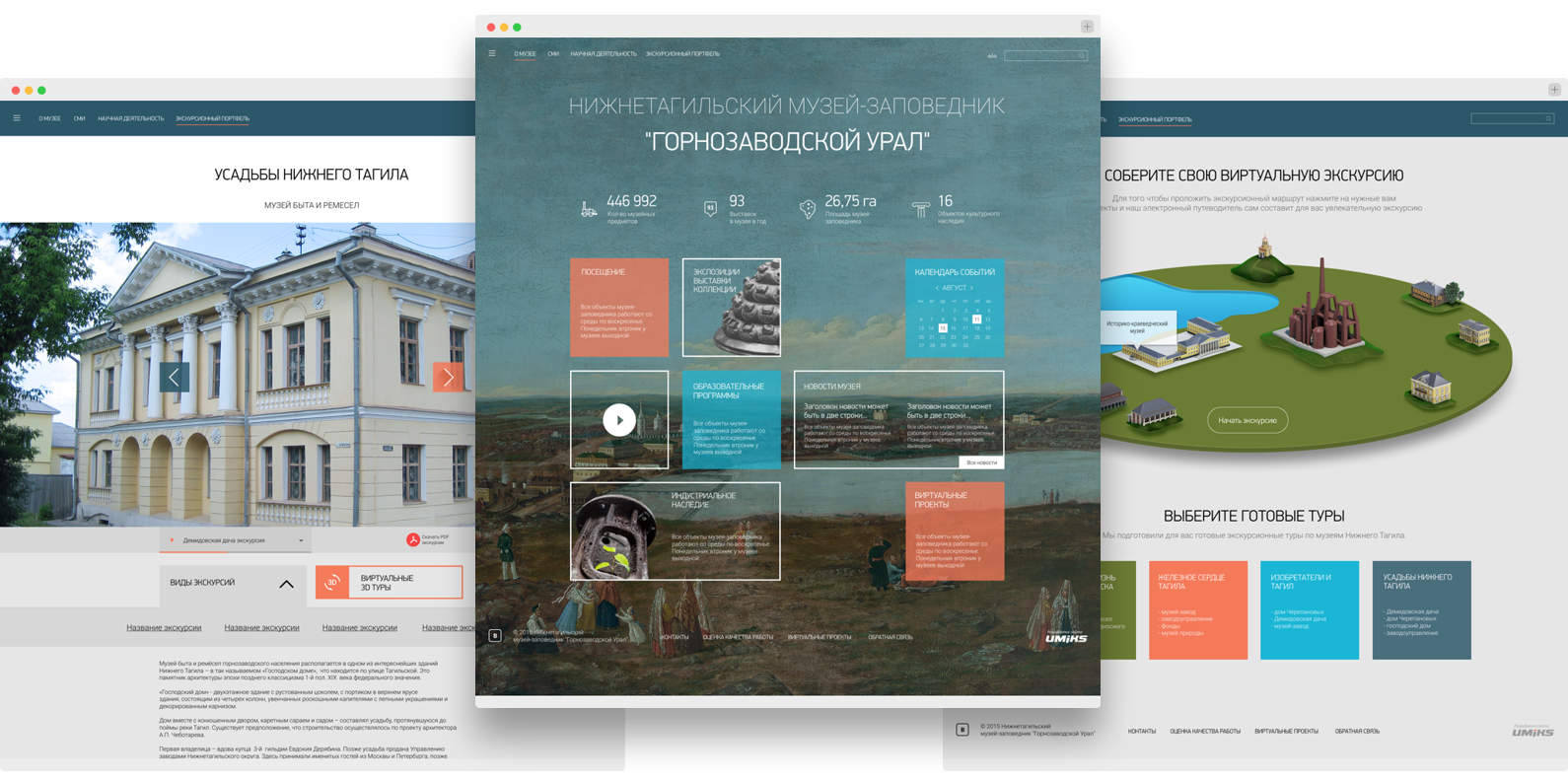Click the VK social icon in center footer
The height and width of the screenshot is (780, 1568).
pyautogui.click(x=495, y=636)
